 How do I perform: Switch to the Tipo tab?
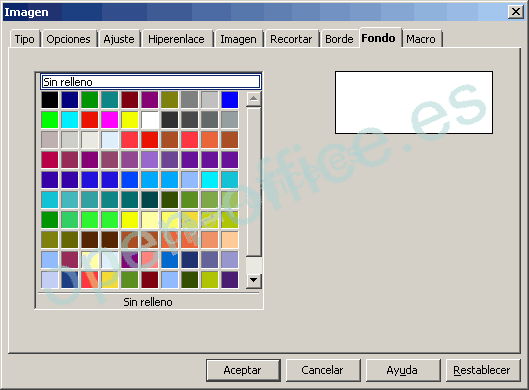25,39
